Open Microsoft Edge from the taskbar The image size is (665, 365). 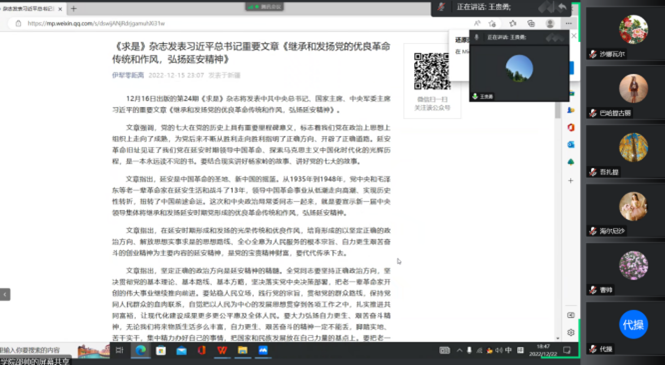[x=140, y=350]
